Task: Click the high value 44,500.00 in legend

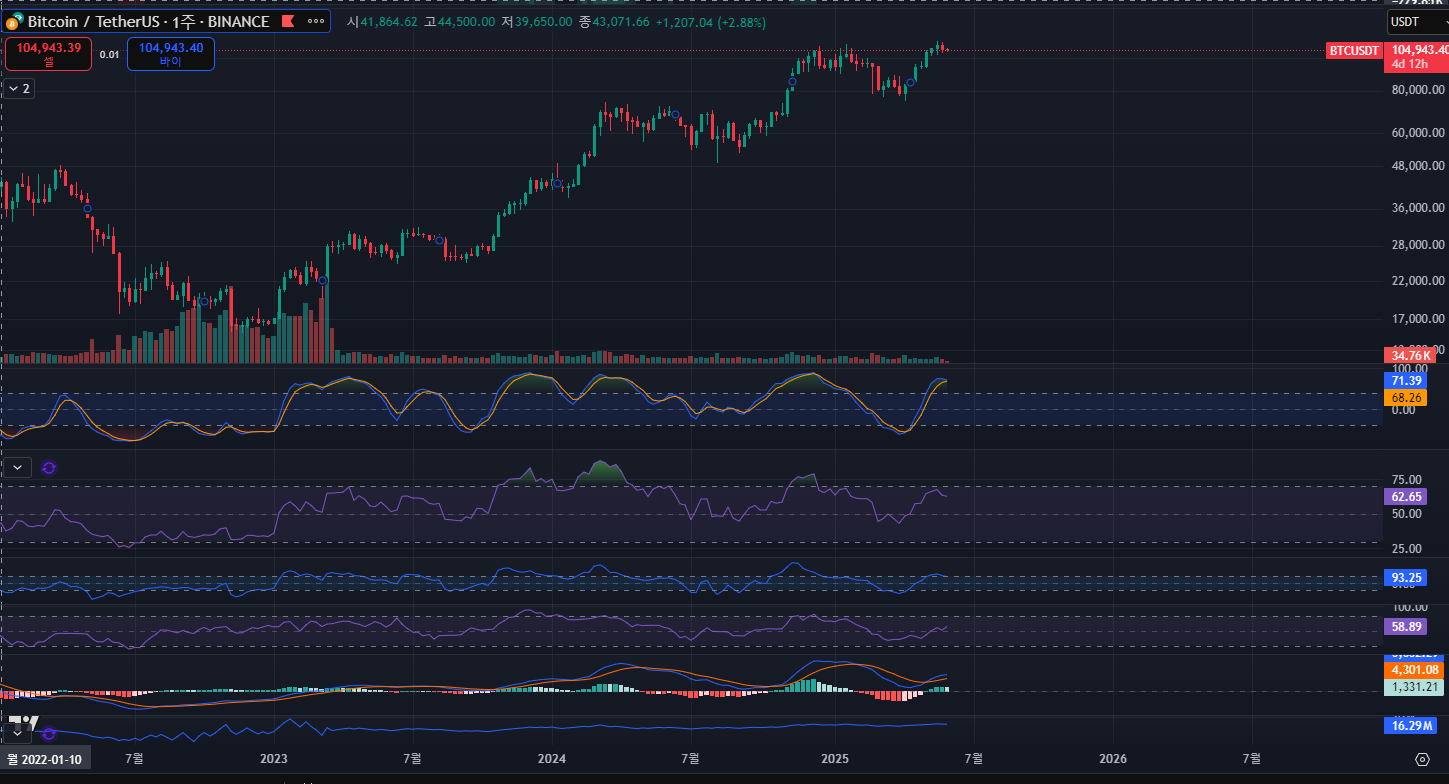Action: [x=466, y=21]
